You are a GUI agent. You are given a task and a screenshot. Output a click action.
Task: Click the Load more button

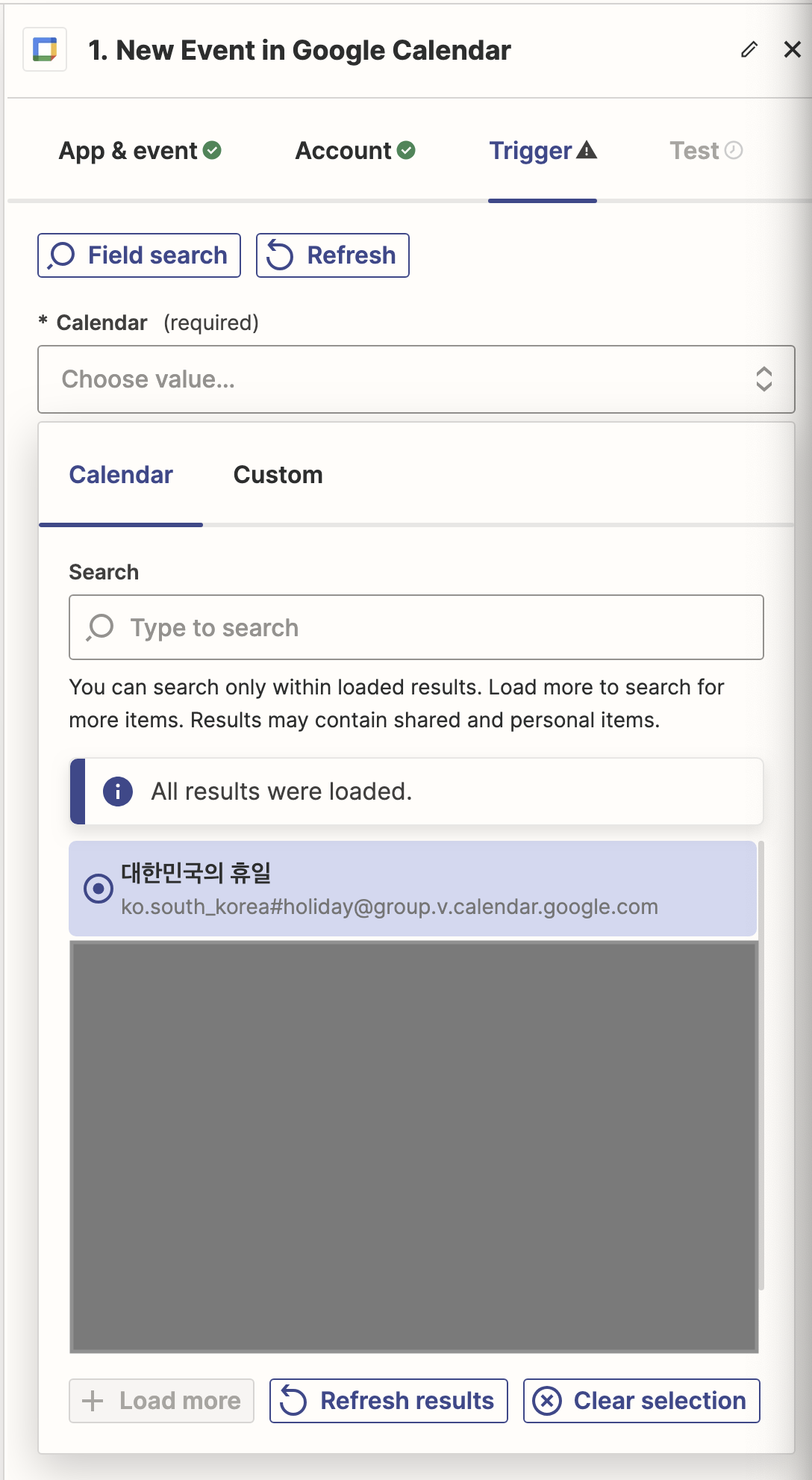[x=162, y=1401]
